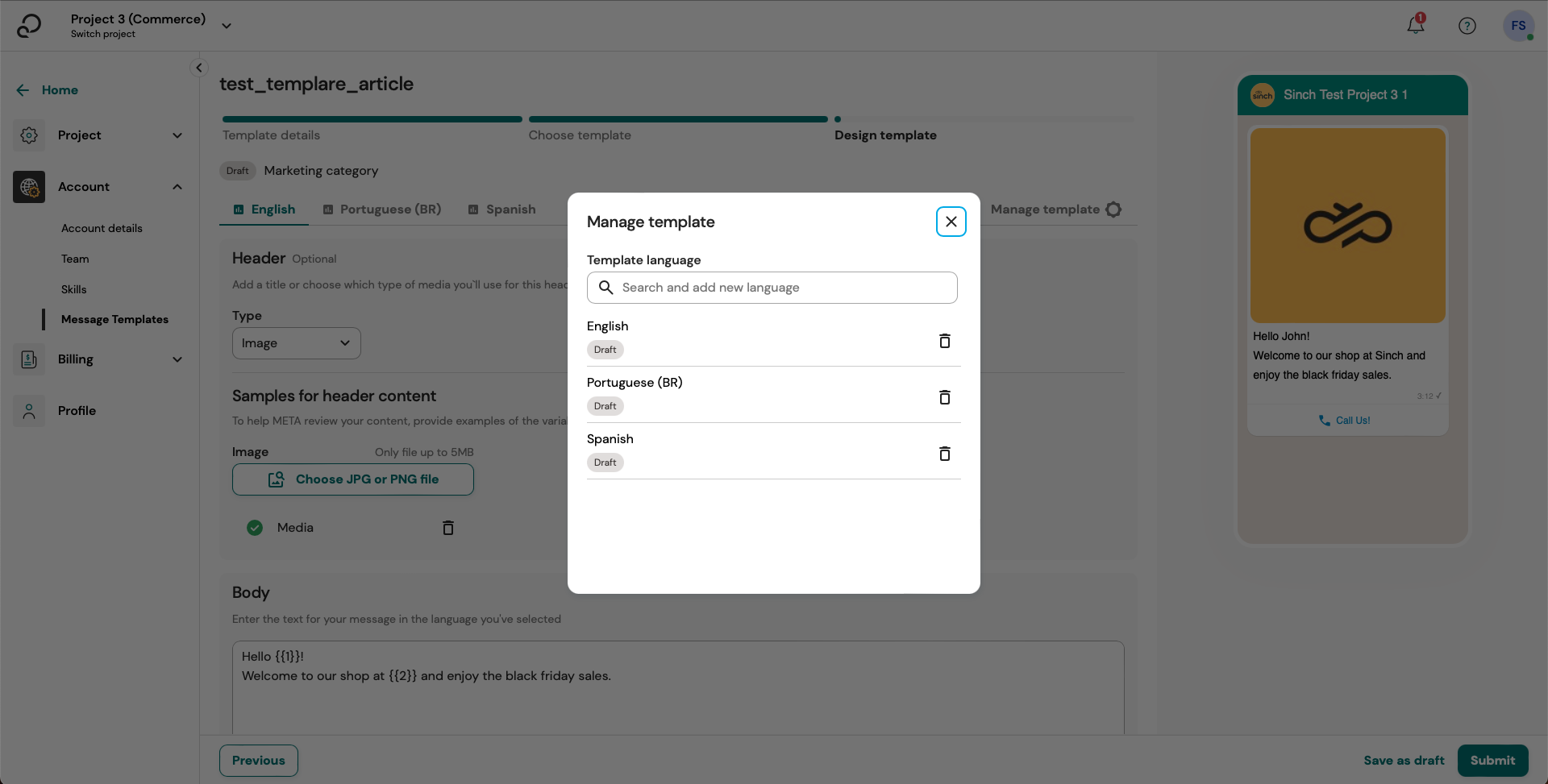Select Message Templates in the sidebar
The image size is (1548, 784).
tap(114, 319)
